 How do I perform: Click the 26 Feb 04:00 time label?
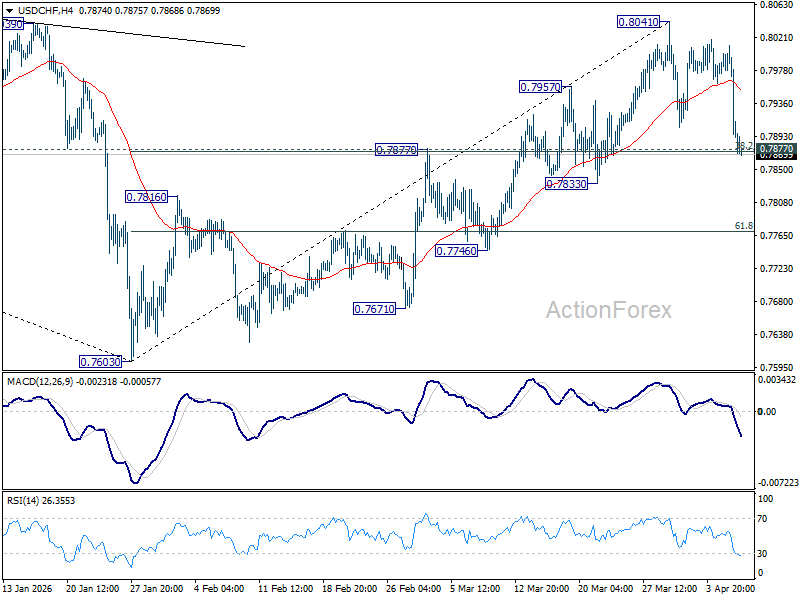click(x=414, y=588)
